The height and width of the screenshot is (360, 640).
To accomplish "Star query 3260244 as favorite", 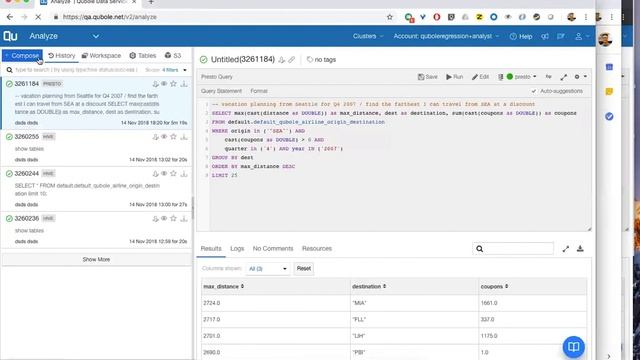I will [x=173, y=173].
